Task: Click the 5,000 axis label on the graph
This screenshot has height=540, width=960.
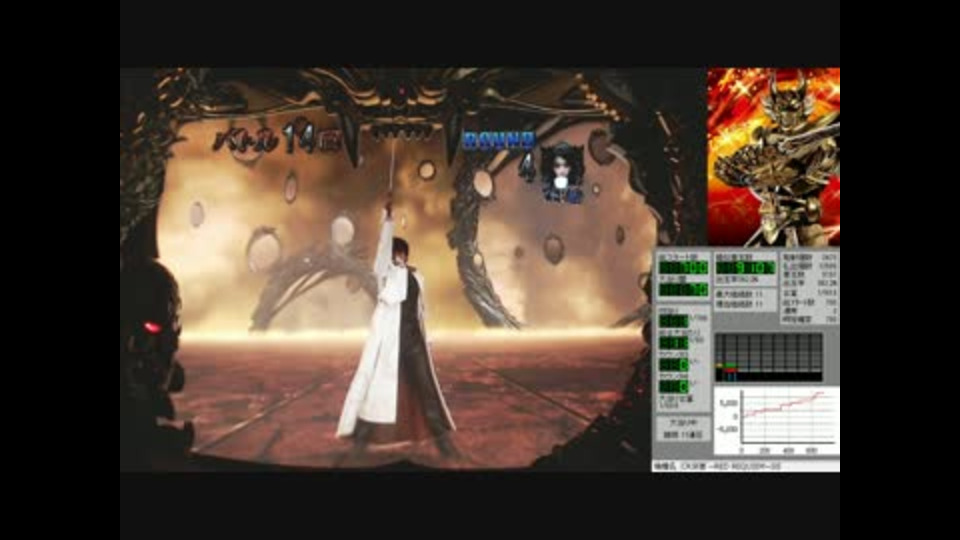Action: point(729,403)
